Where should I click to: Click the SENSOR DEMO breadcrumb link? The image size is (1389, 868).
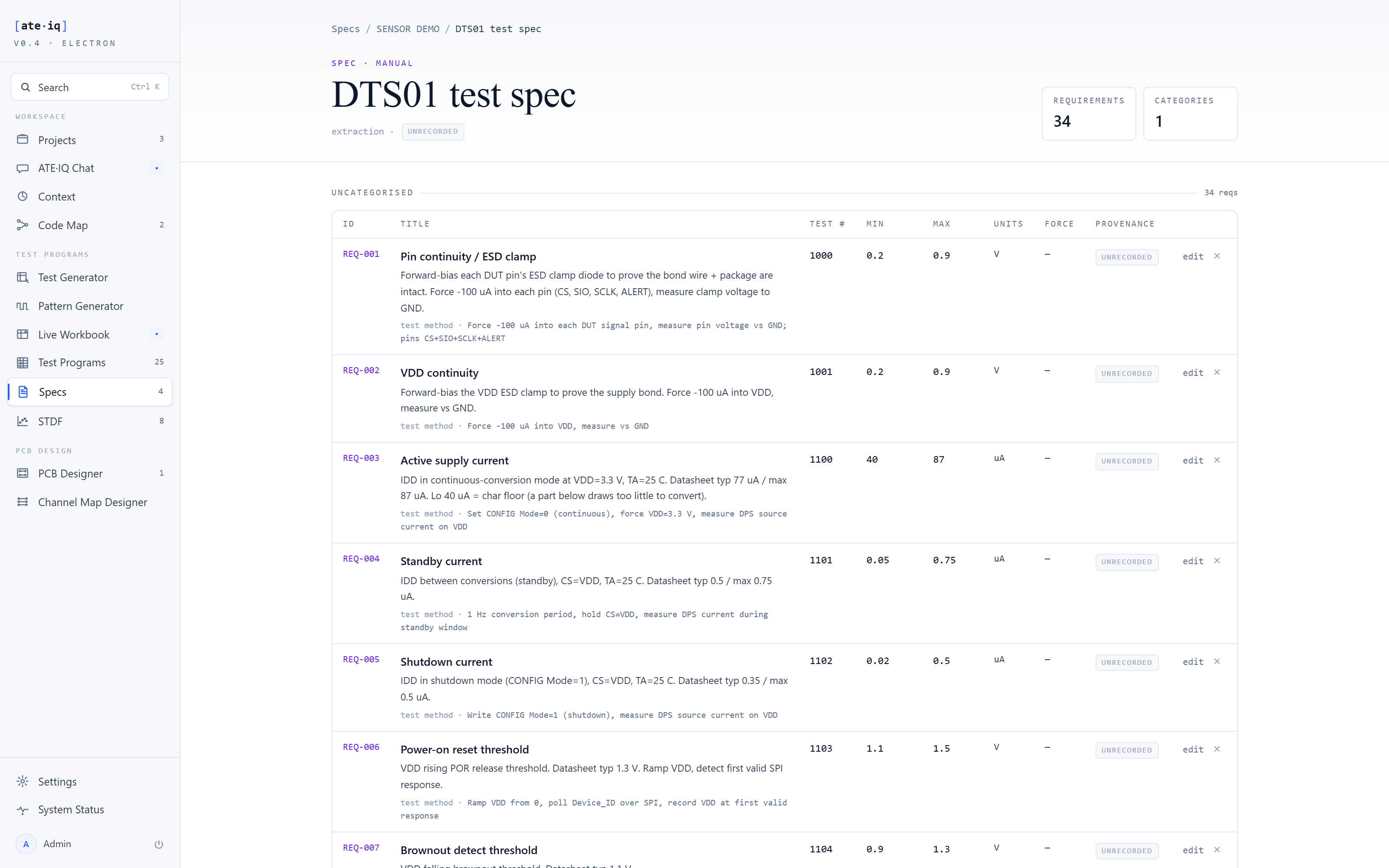coord(408,29)
